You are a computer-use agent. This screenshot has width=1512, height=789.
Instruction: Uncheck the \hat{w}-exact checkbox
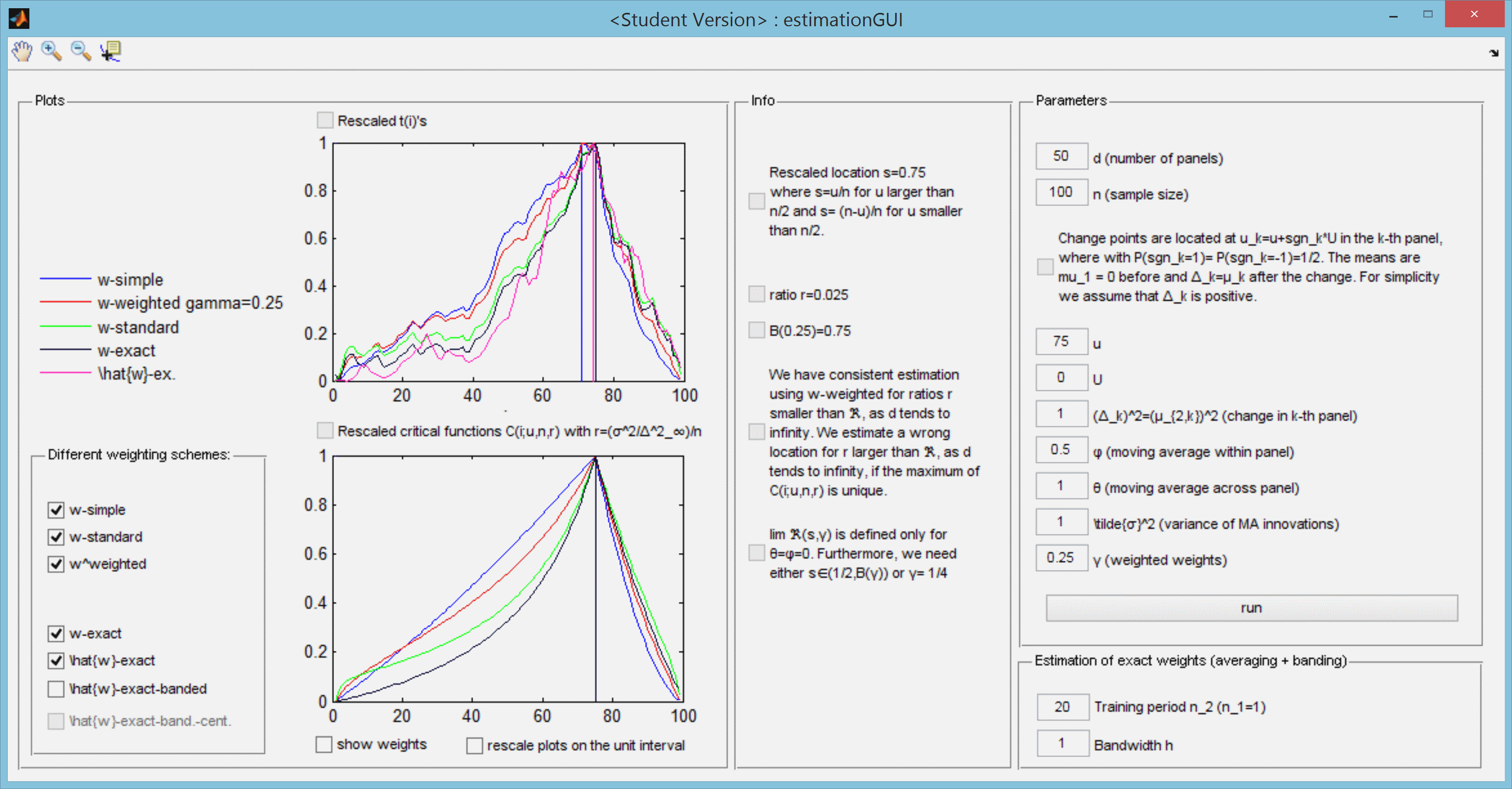point(56,661)
